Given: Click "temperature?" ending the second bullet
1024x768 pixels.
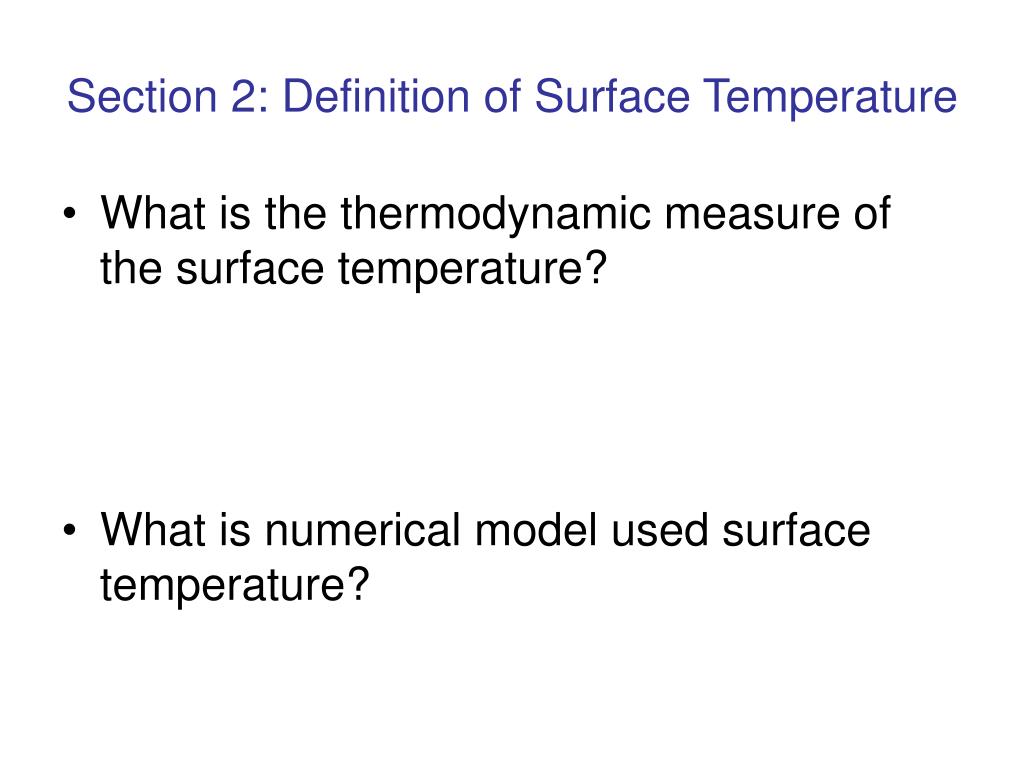Looking at the screenshot, I should 234,586.
